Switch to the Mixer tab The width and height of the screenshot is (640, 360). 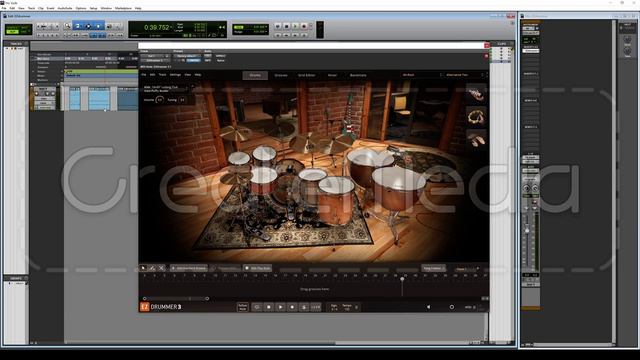click(332, 75)
